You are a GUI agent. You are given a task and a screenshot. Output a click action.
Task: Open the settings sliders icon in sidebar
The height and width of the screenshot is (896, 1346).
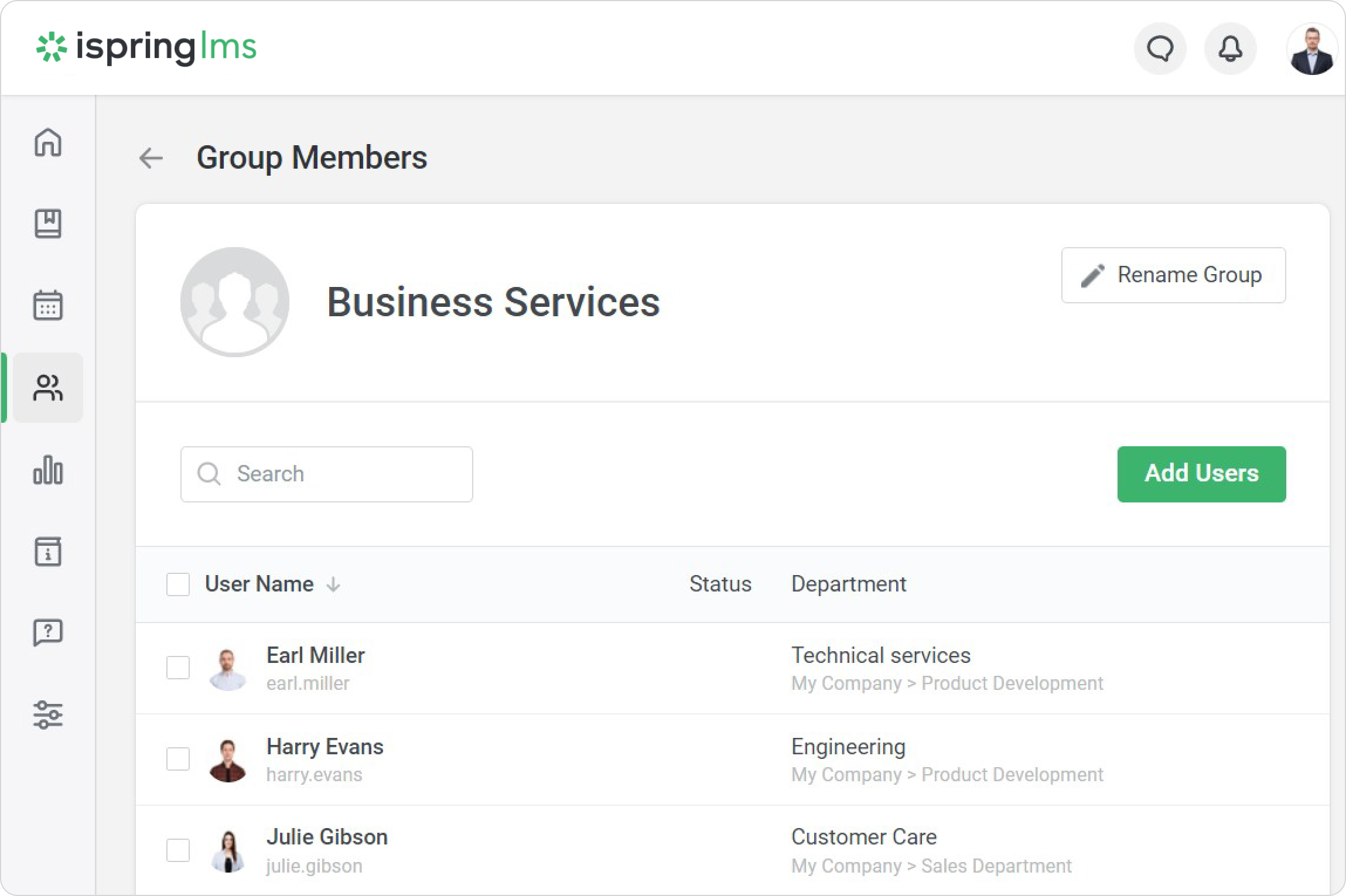[x=47, y=714]
